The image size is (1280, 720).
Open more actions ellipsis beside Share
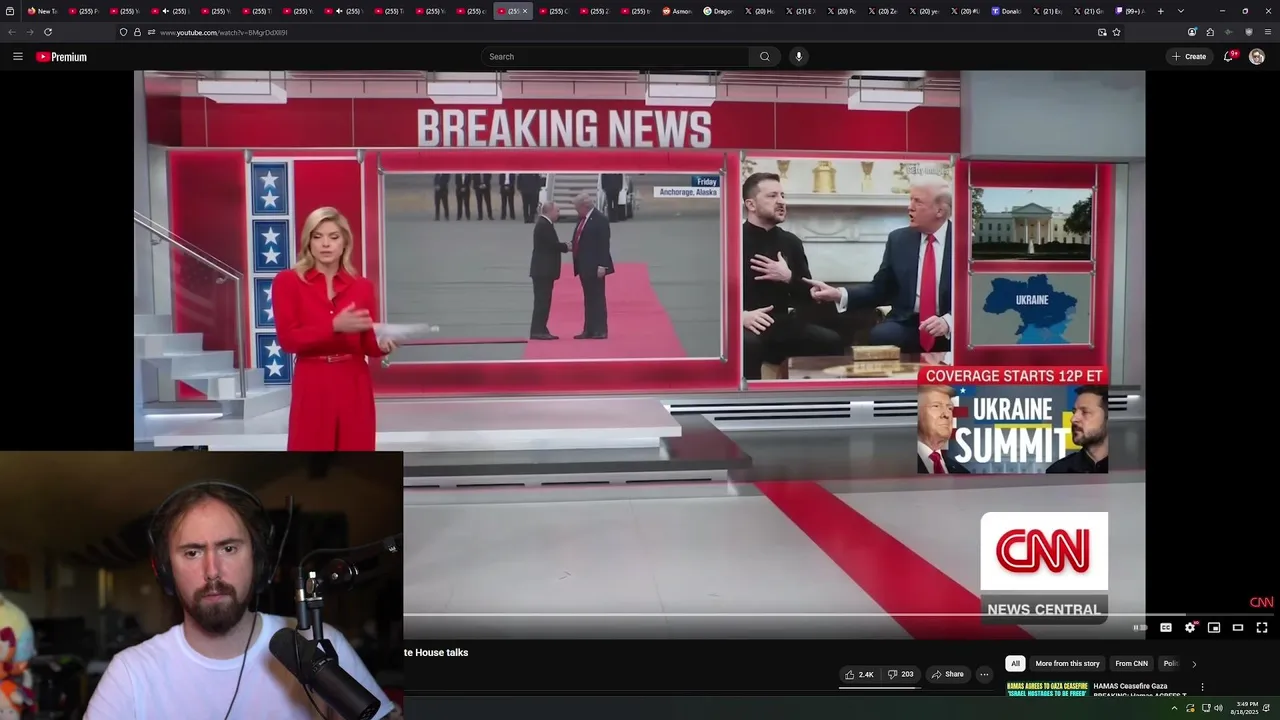click(x=984, y=674)
